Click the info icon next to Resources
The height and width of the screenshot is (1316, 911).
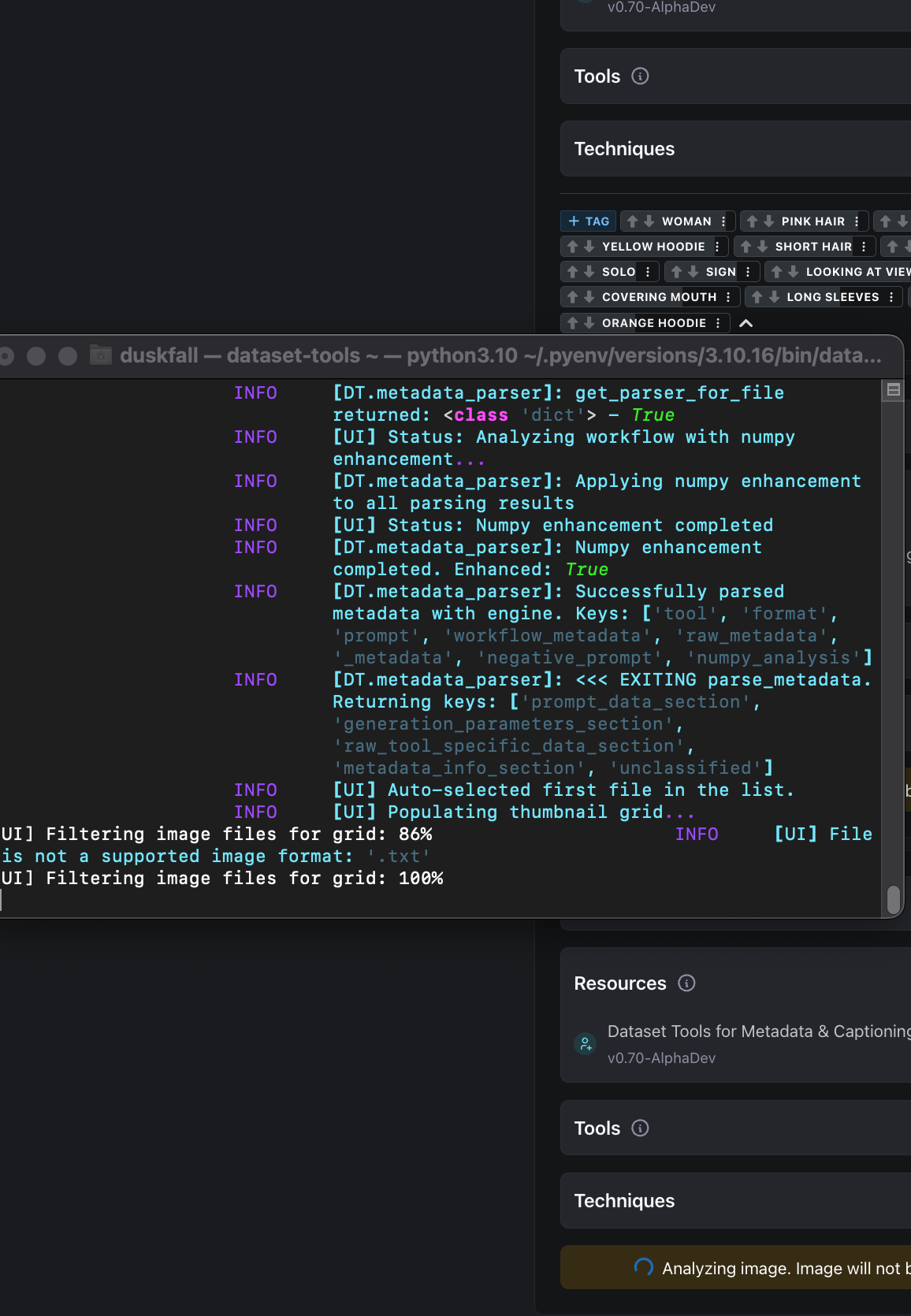coord(686,983)
